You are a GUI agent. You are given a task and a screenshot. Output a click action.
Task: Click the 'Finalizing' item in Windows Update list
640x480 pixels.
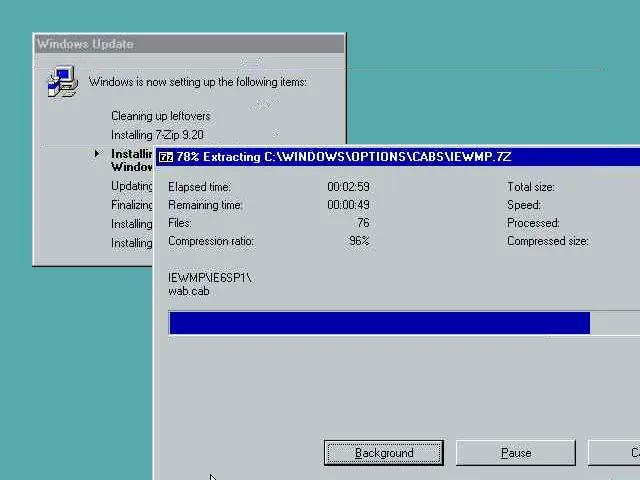point(131,205)
